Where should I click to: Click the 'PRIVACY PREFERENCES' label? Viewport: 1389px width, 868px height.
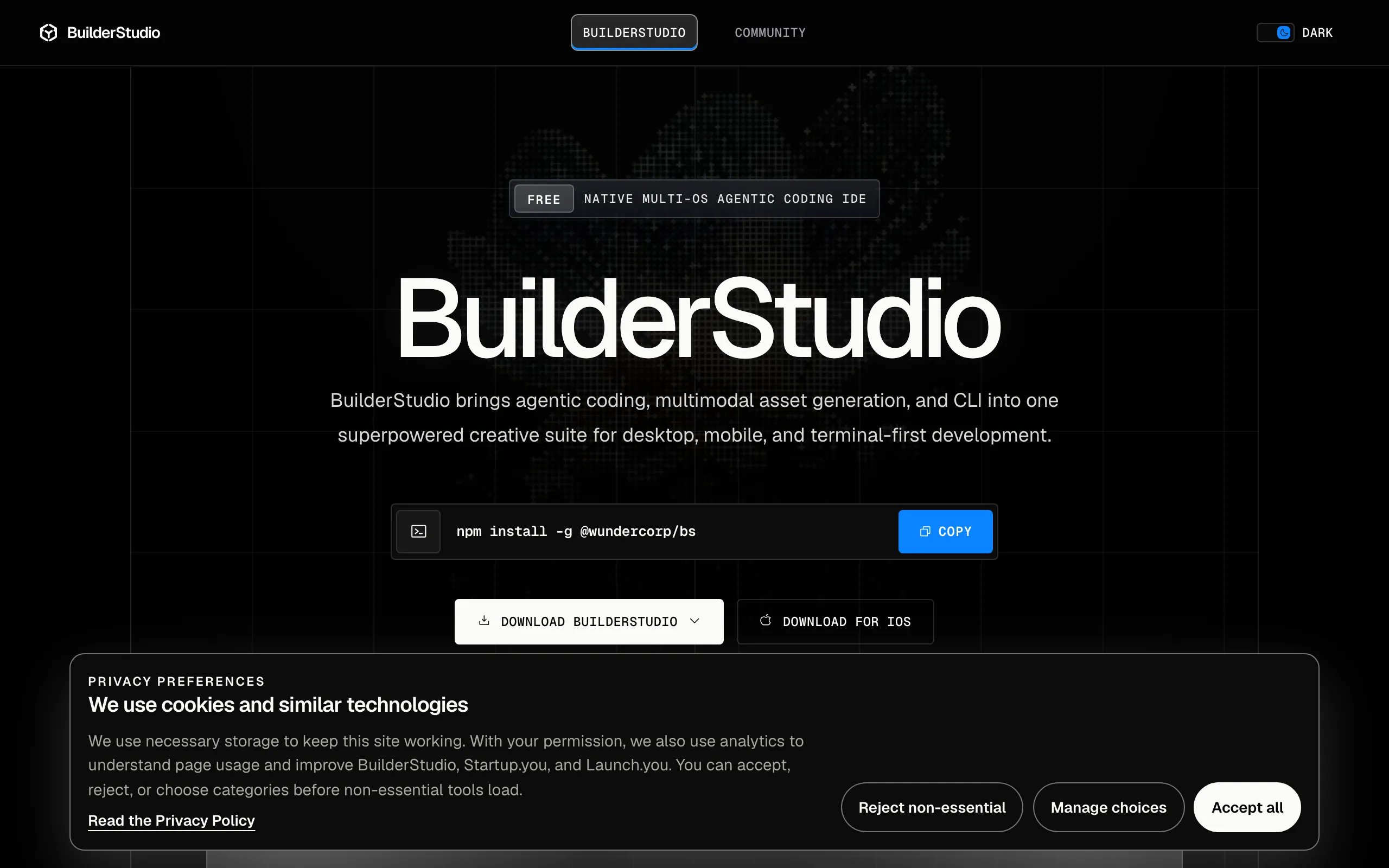pyautogui.click(x=176, y=681)
